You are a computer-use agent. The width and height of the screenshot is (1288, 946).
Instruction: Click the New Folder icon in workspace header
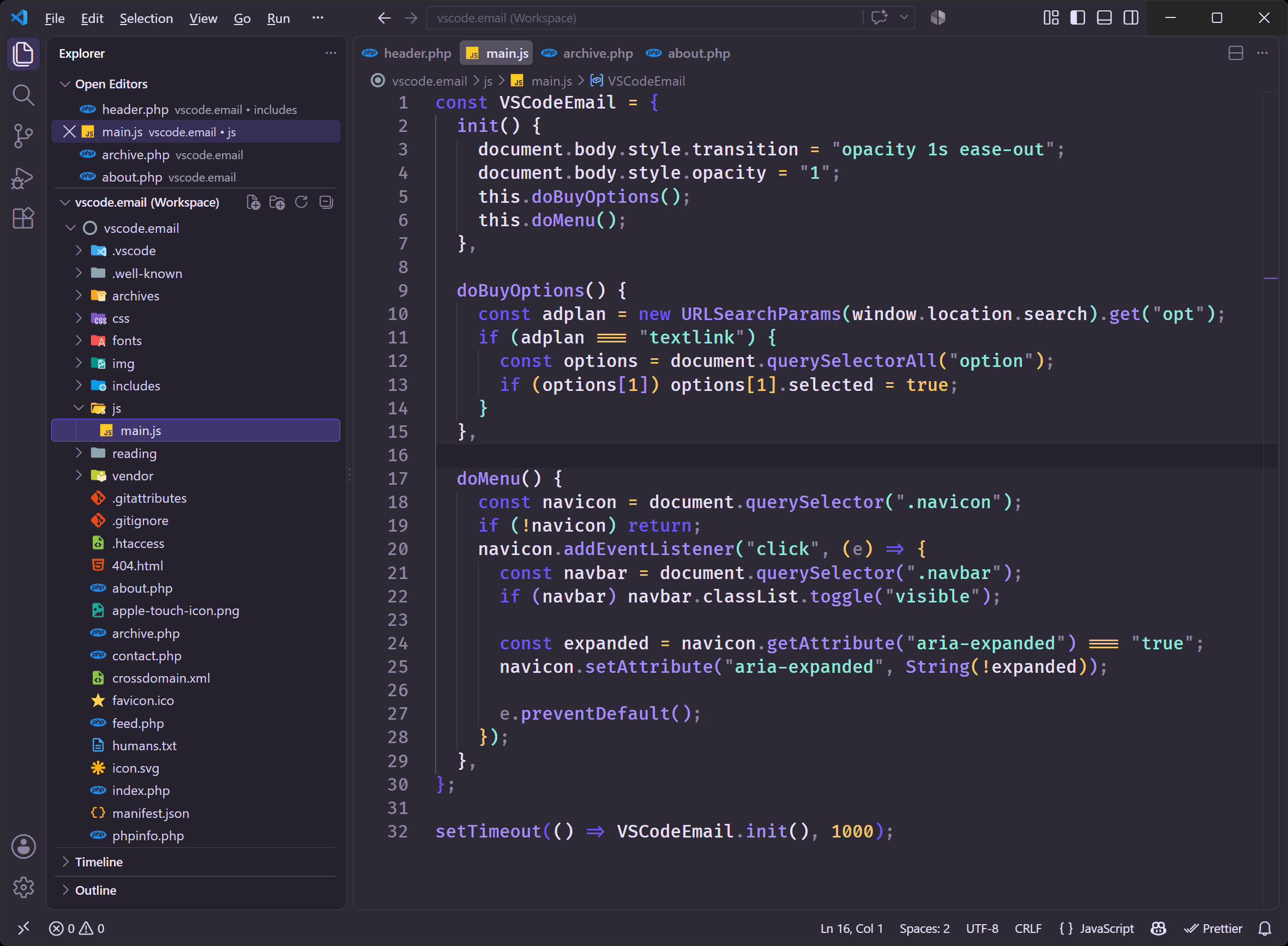[x=277, y=202]
